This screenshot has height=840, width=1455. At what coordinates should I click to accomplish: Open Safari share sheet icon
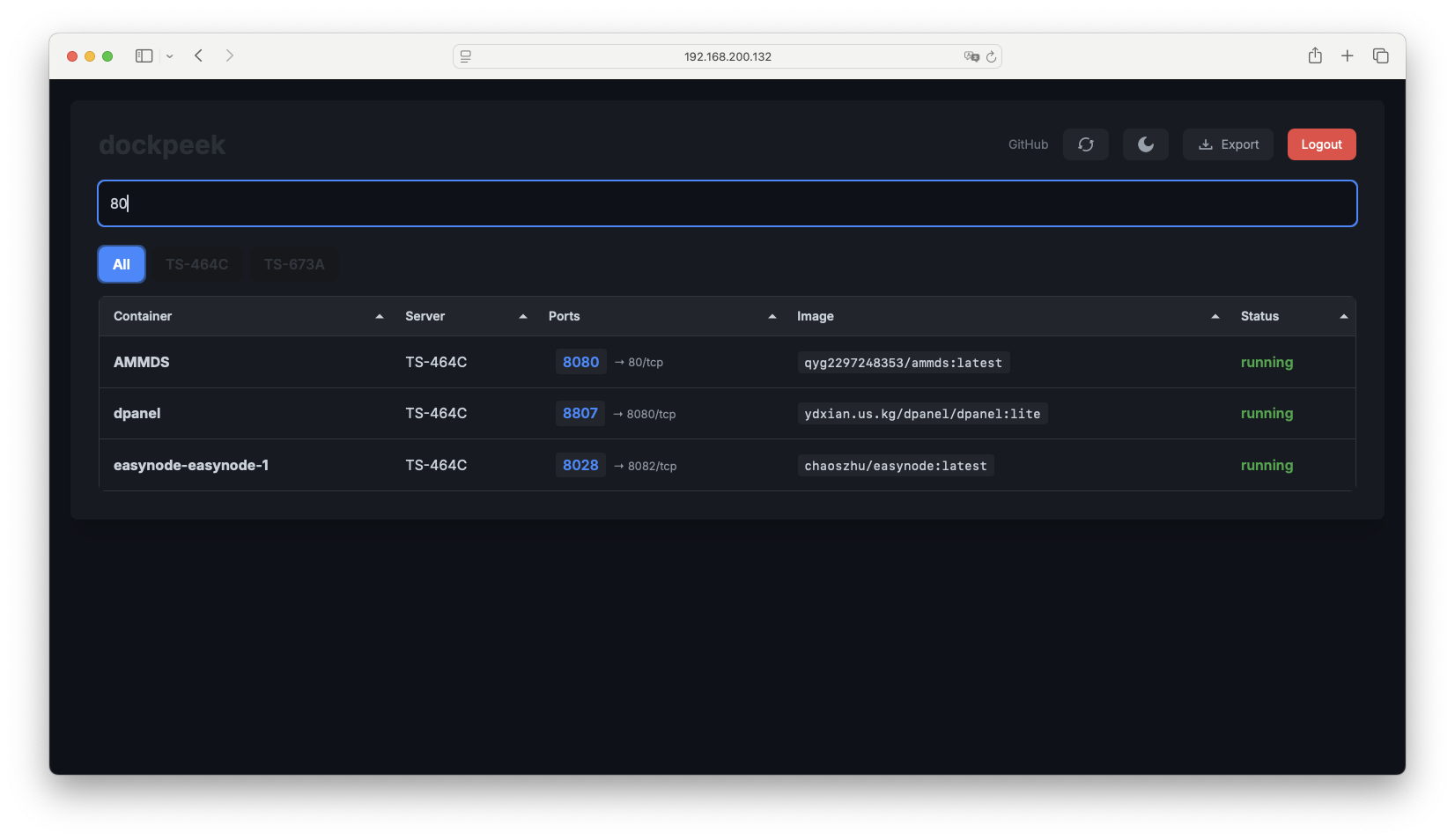(1315, 55)
